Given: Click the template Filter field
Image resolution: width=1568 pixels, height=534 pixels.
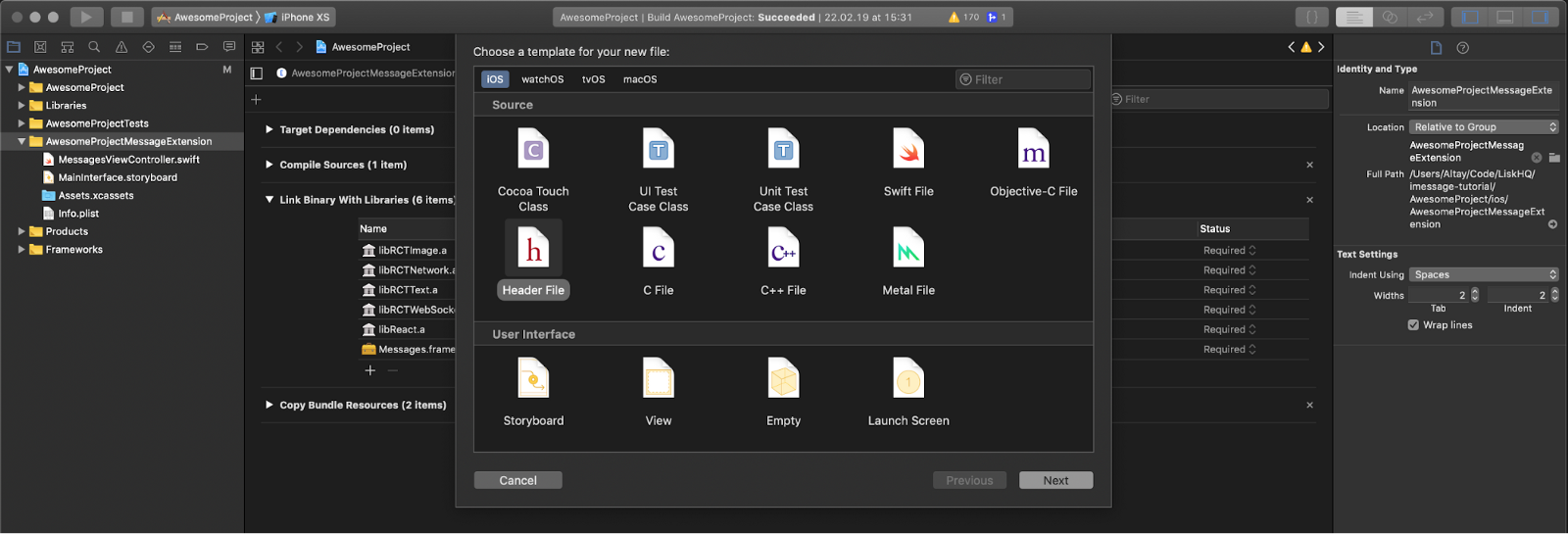Looking at the screenshot, I should click(1023, 79).
